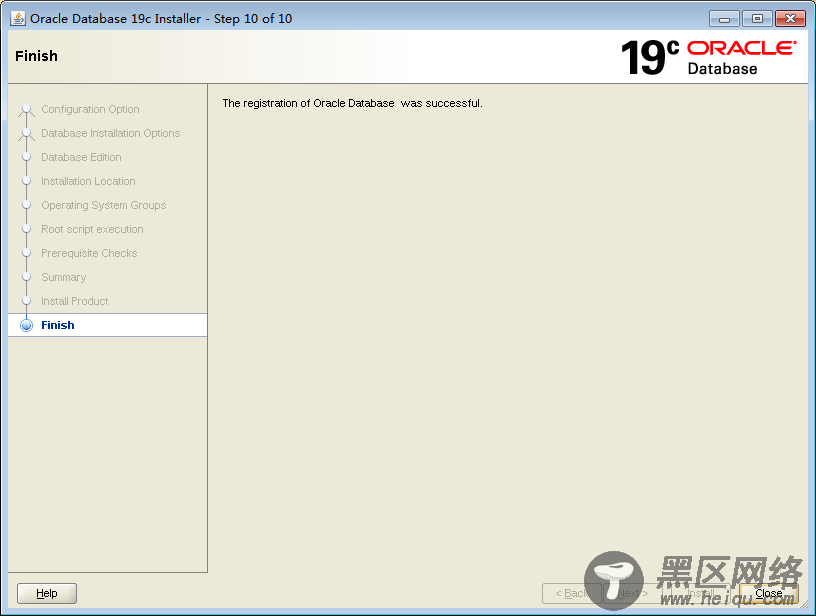Viewport: 816px width, 616px height.
Task: Click the blue Finish step bullet icon
Action: click(27, 326)
